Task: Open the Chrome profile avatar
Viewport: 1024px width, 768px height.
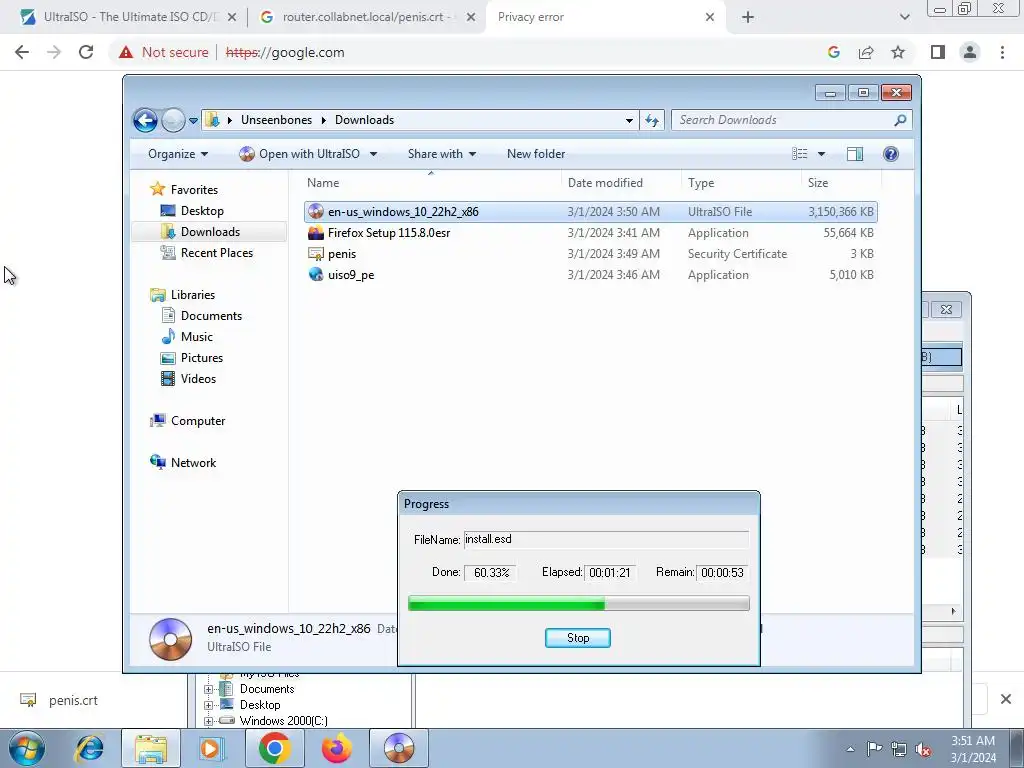Action: [x=970, y=52]
